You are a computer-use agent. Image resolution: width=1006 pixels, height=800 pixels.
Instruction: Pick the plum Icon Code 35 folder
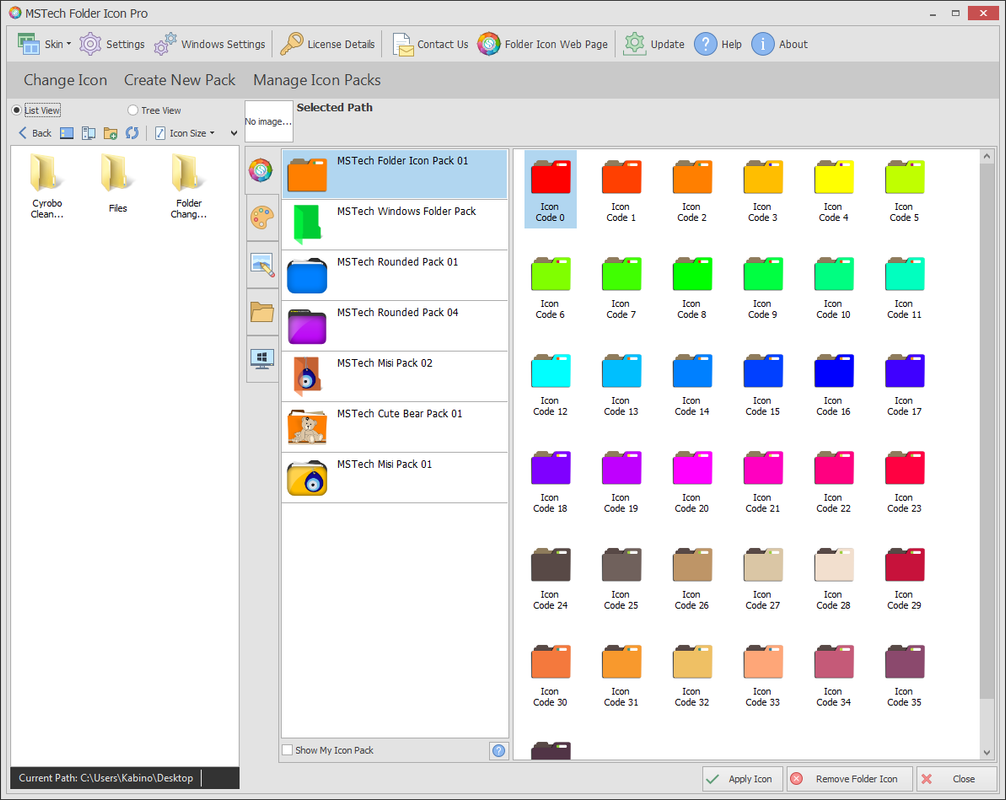(904, 674)
